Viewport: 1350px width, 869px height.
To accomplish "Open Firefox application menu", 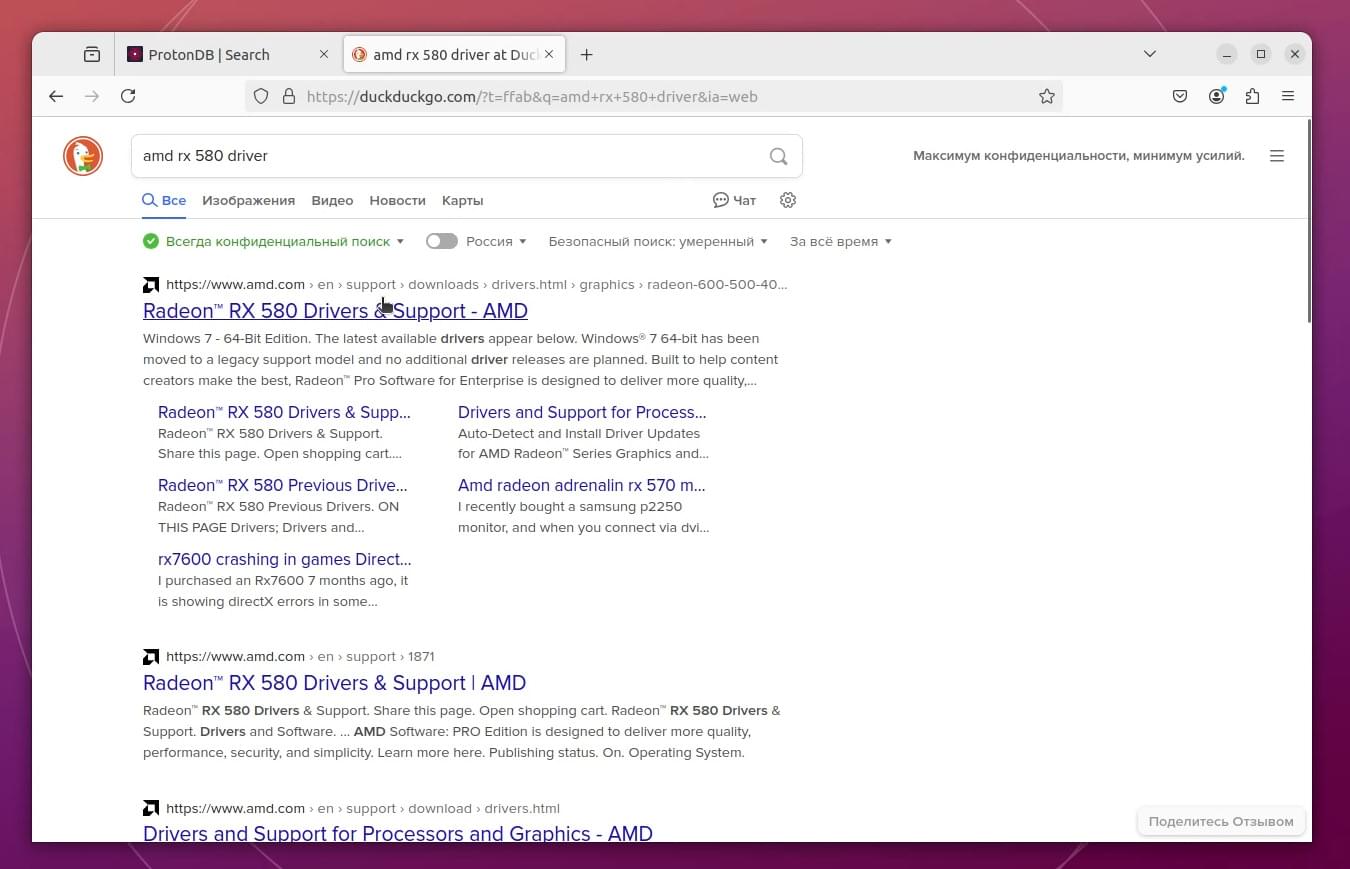I will (1288, 96).
